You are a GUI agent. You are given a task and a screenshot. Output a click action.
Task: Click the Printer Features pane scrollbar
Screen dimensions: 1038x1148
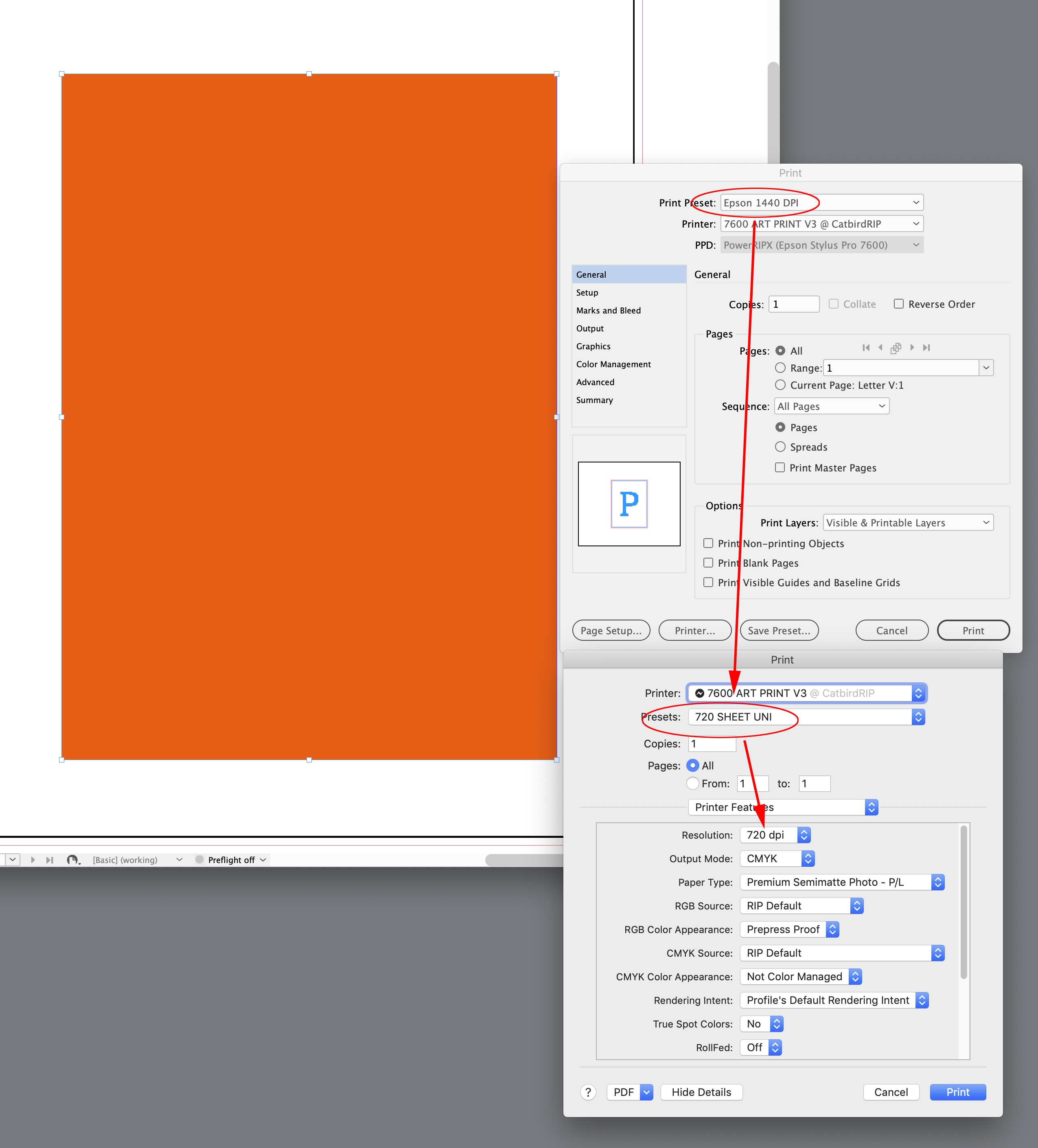coord(964,903)
